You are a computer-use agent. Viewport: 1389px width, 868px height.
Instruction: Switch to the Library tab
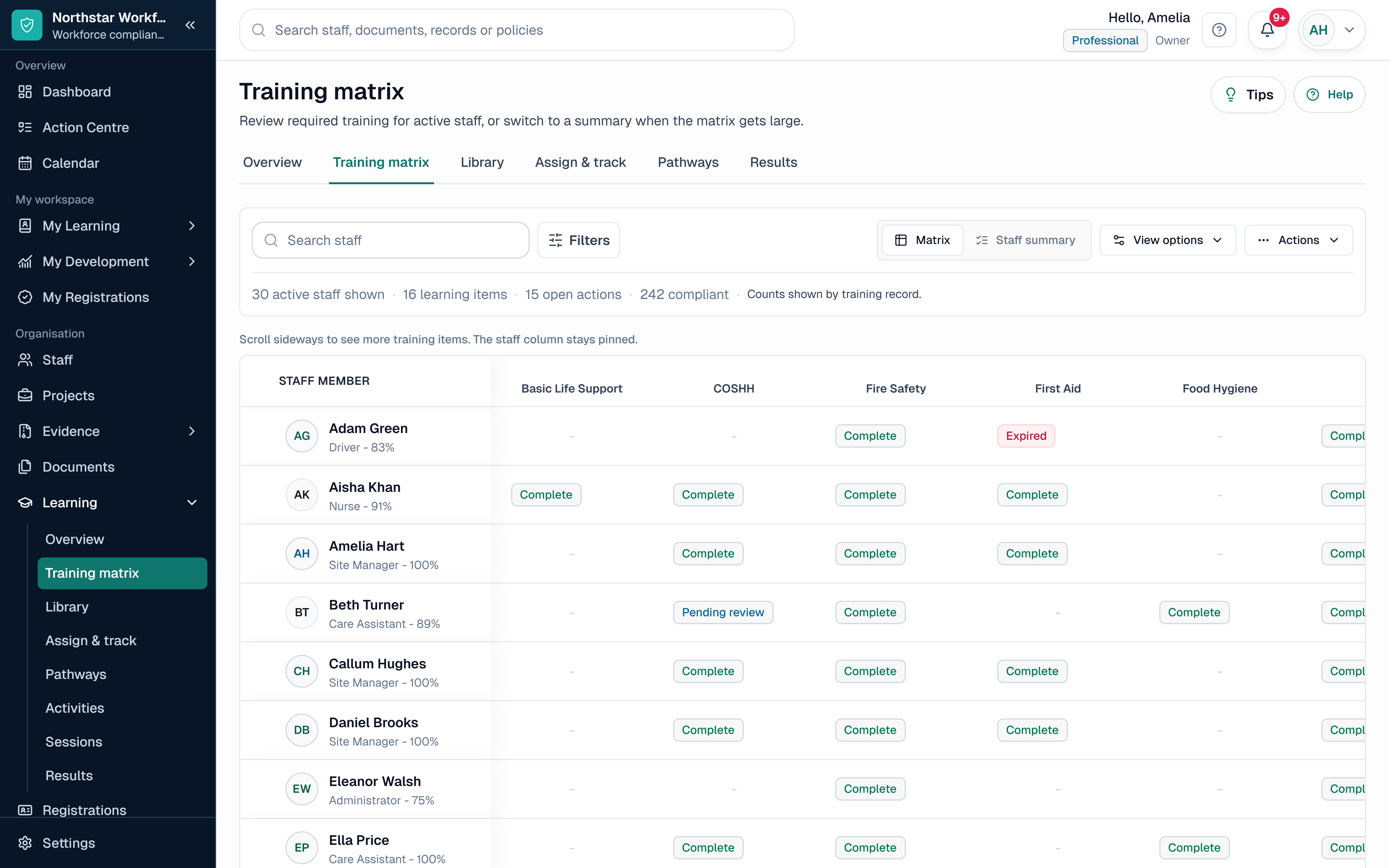(x=482, y=163)
